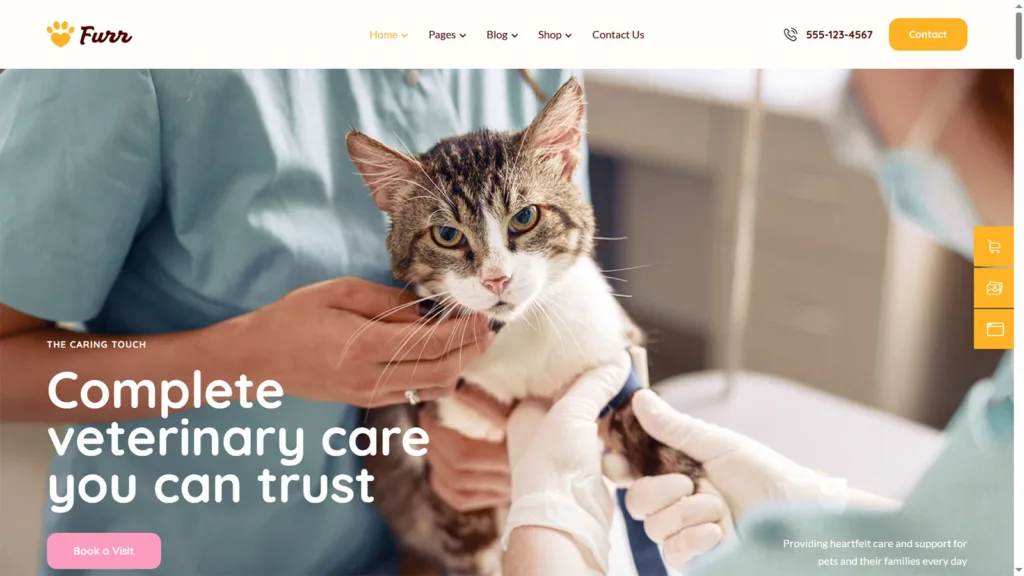Click the phone handset icon
Image resolution: width=1024 pixels, height=576 pixels.
tap(790, 35)
